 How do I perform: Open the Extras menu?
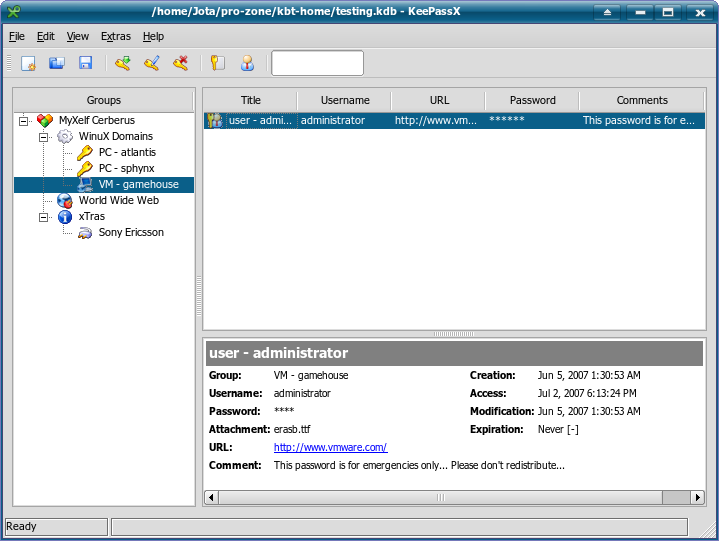click(116, 36)
